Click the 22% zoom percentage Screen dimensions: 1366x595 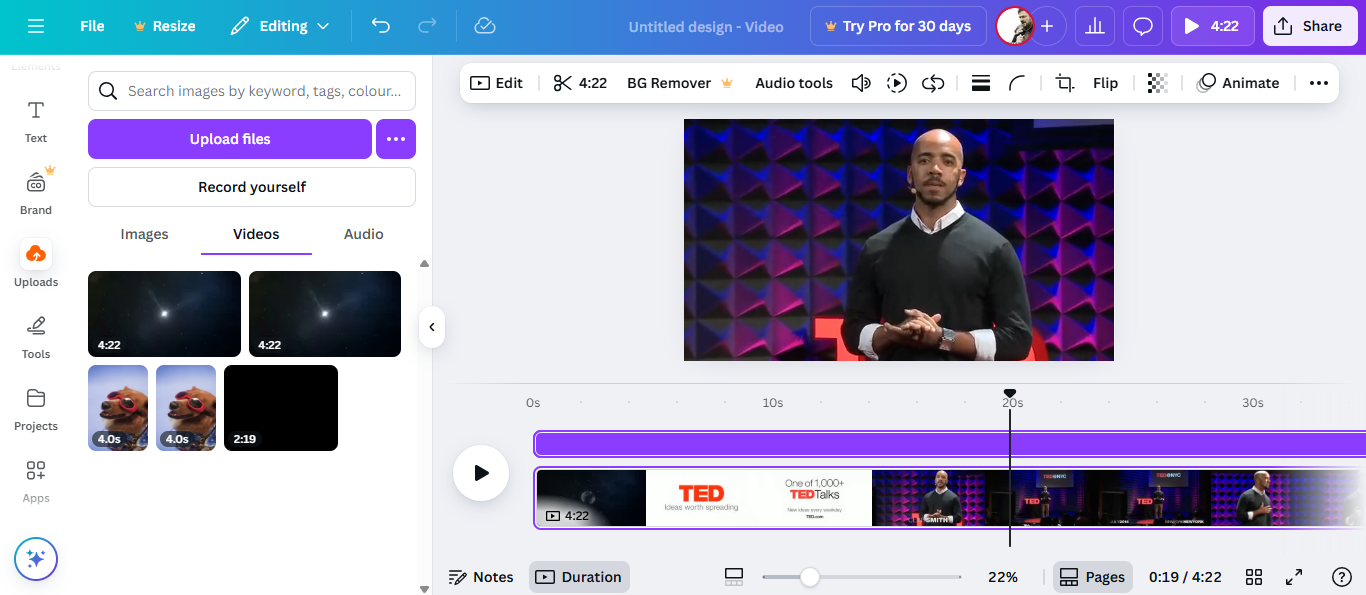tap(1002, 577)
